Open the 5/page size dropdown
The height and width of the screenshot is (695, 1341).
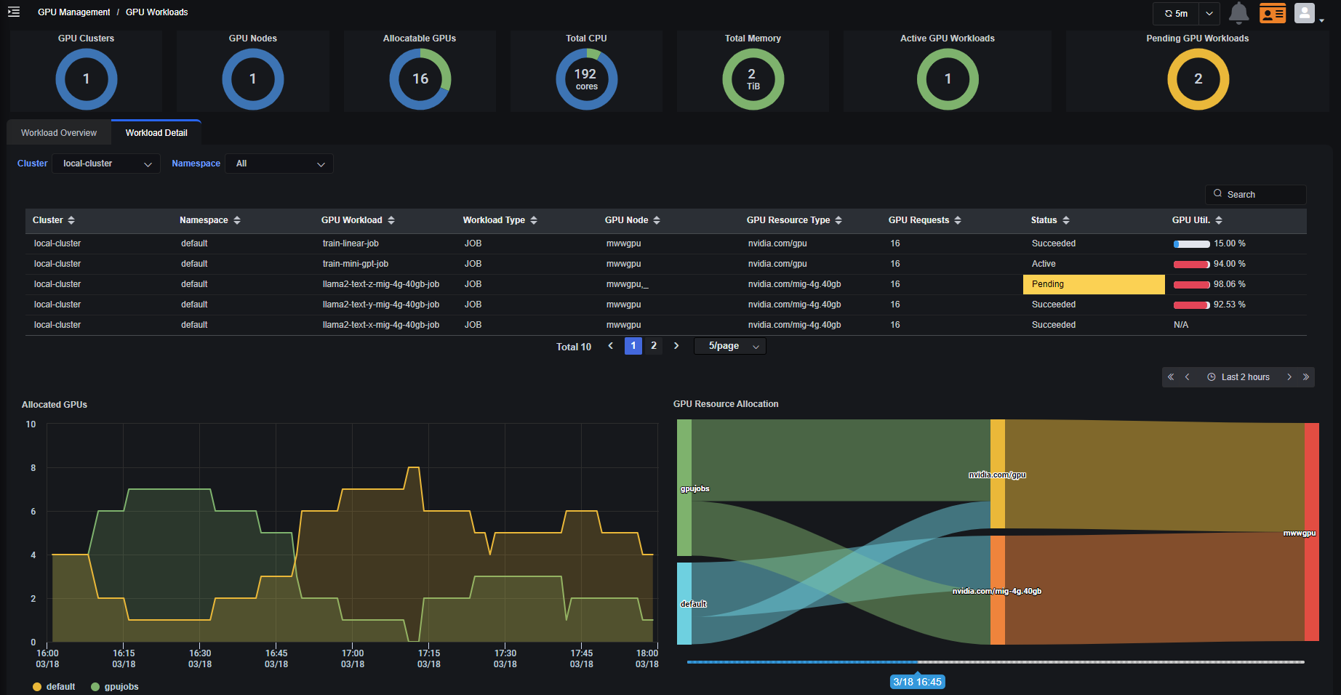[730, 346]
